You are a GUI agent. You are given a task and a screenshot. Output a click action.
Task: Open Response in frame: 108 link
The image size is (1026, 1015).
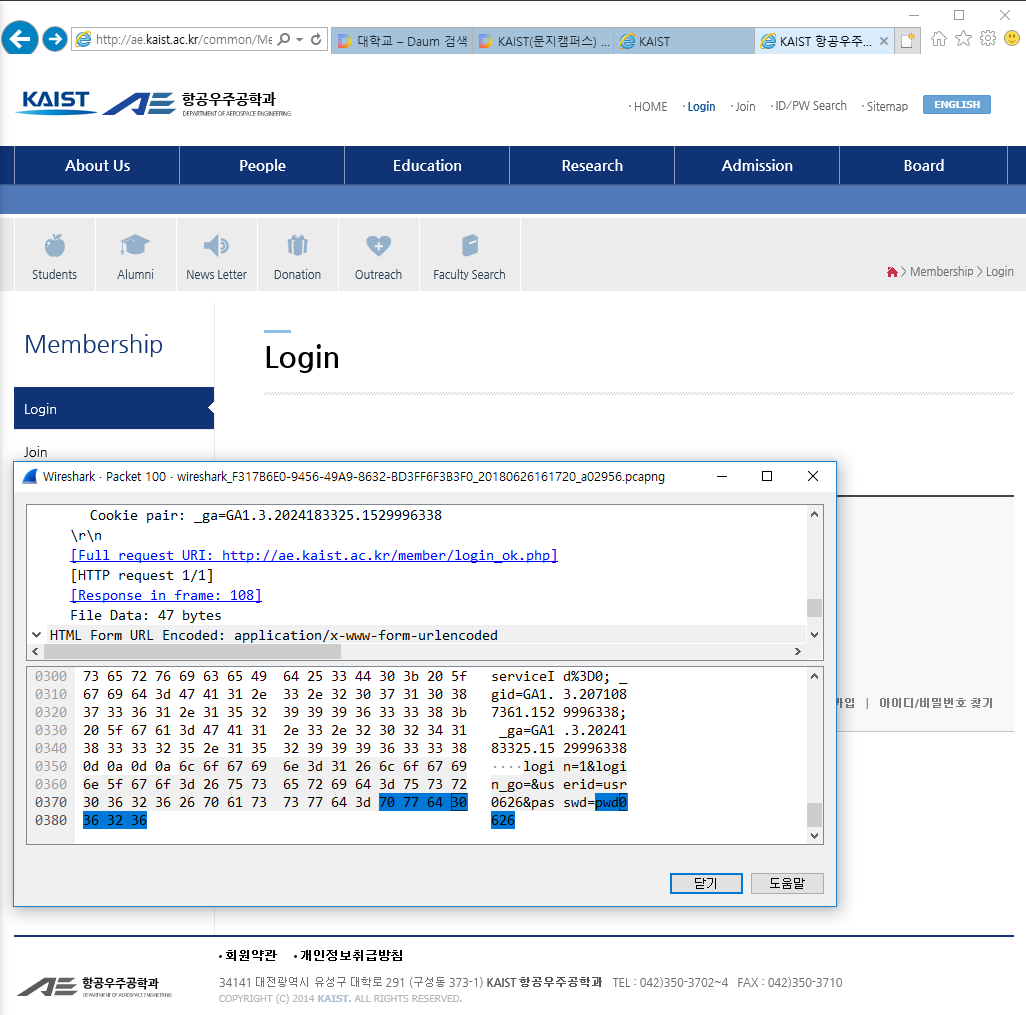166,596
